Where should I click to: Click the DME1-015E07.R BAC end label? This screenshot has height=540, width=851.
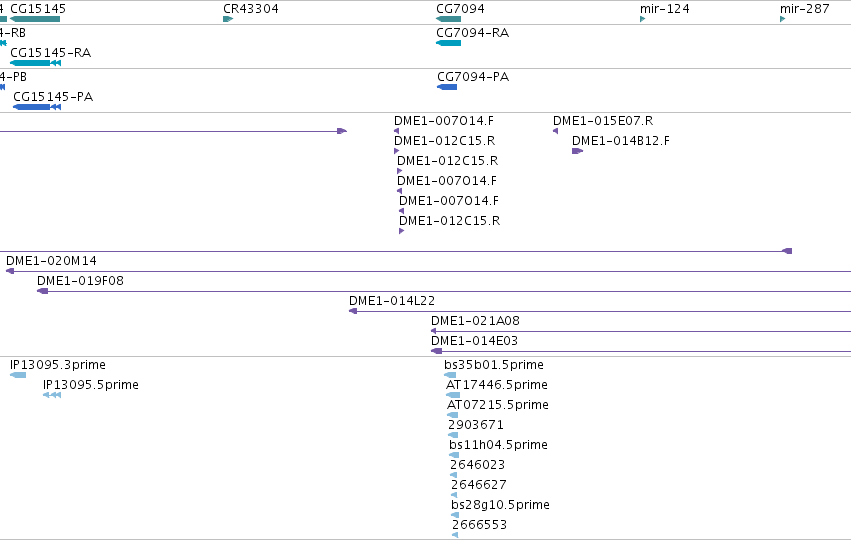[x=603, y=120]
